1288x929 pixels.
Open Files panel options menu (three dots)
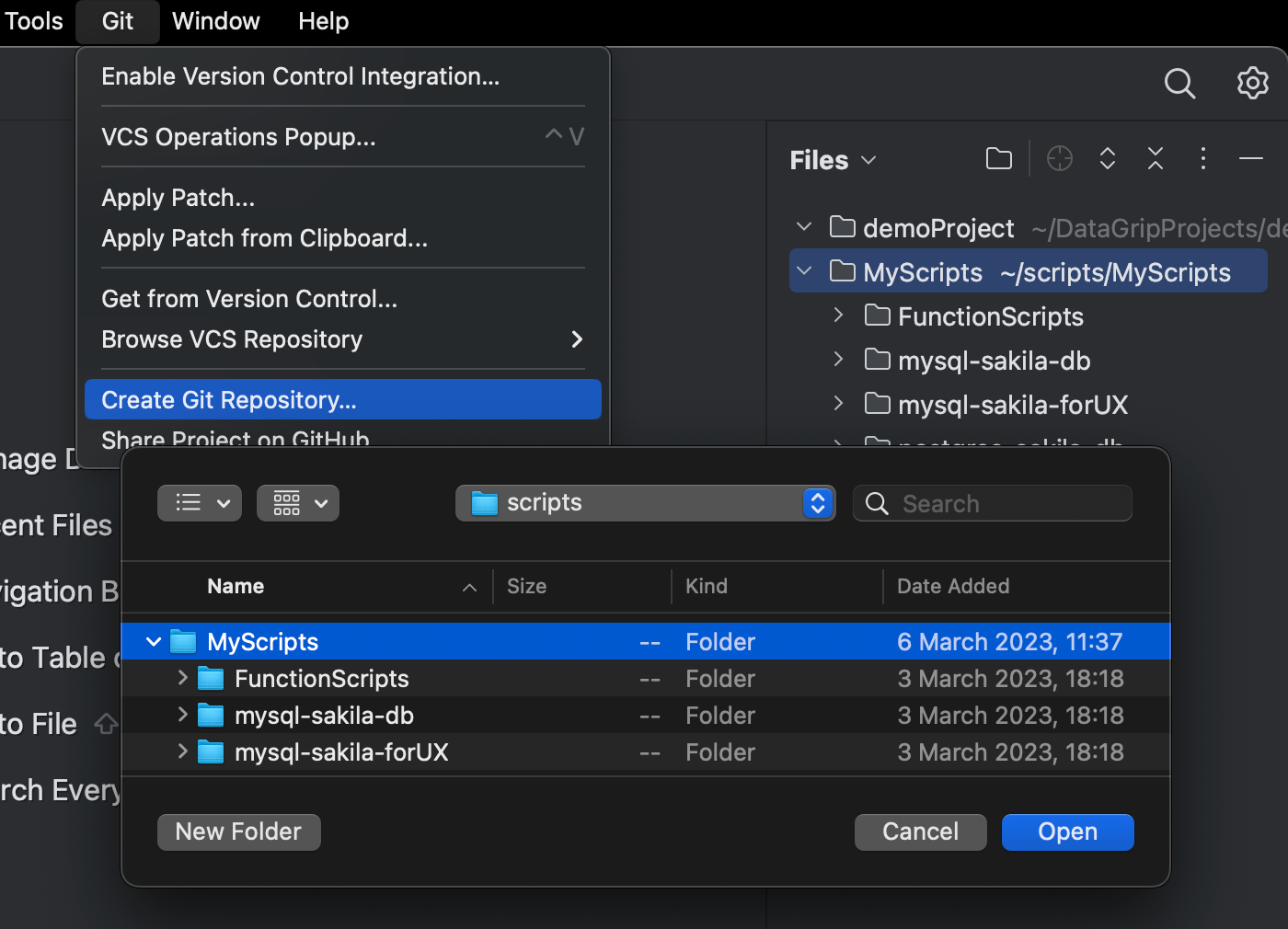(x=1202, y=159)
